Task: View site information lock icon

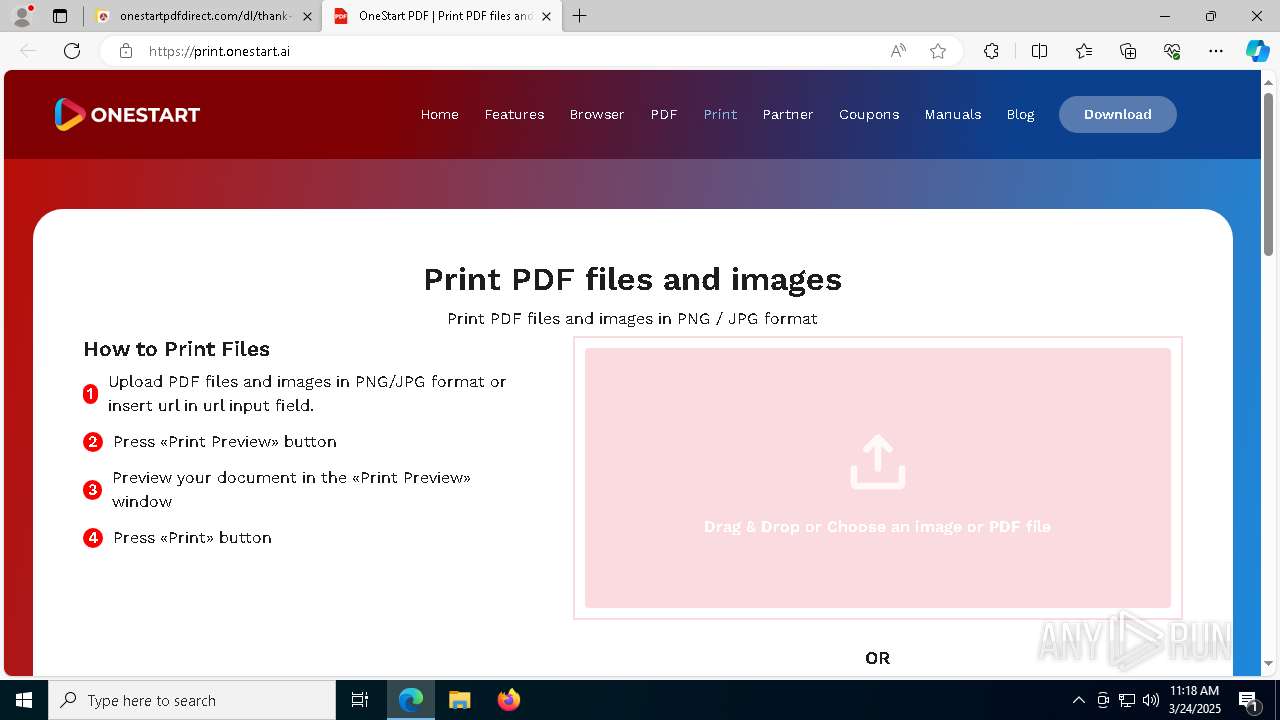Action: point(125,51)
